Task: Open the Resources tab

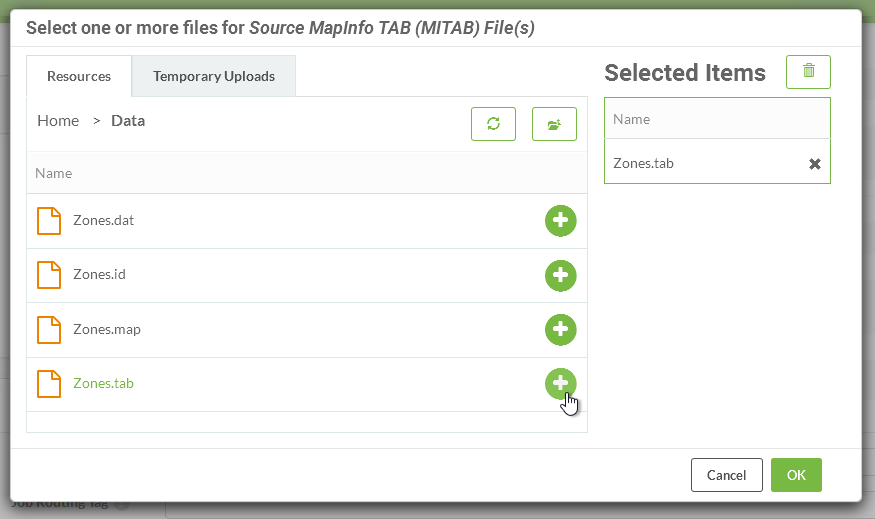Action: pos(79,76)
